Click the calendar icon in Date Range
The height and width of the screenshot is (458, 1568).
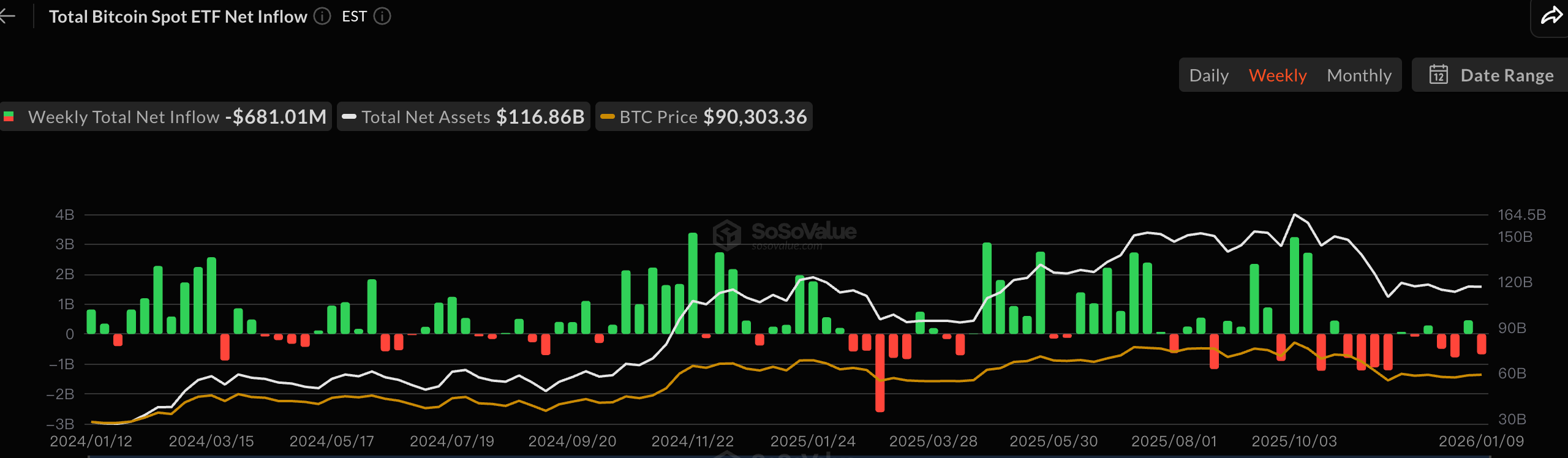point(1439,75)
